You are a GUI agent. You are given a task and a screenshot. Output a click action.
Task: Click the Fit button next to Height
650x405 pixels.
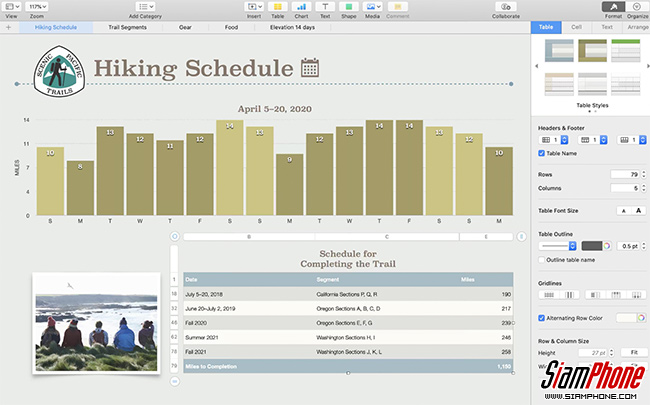tap(634, 353)
